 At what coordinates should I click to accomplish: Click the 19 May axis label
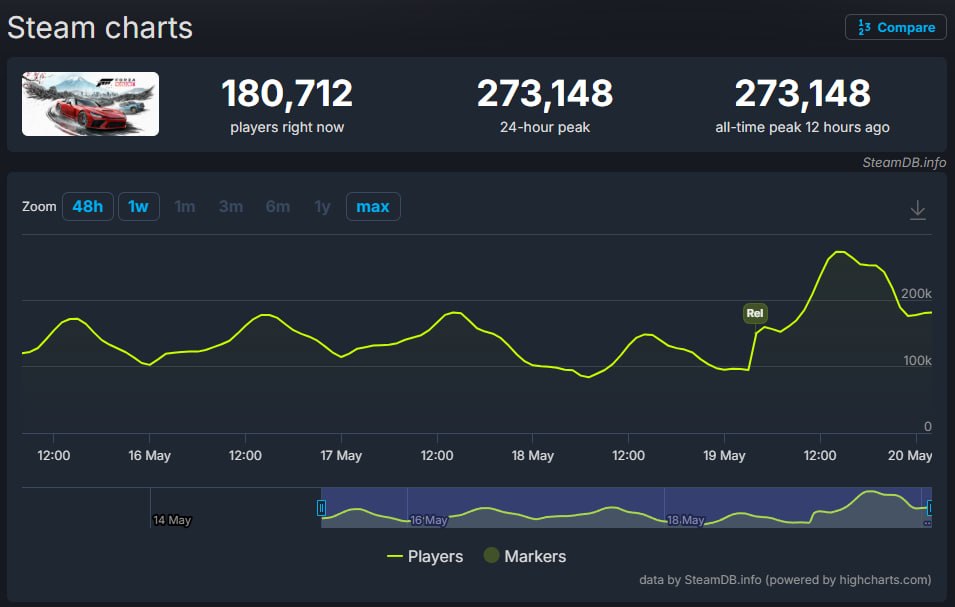click(724, 455)
